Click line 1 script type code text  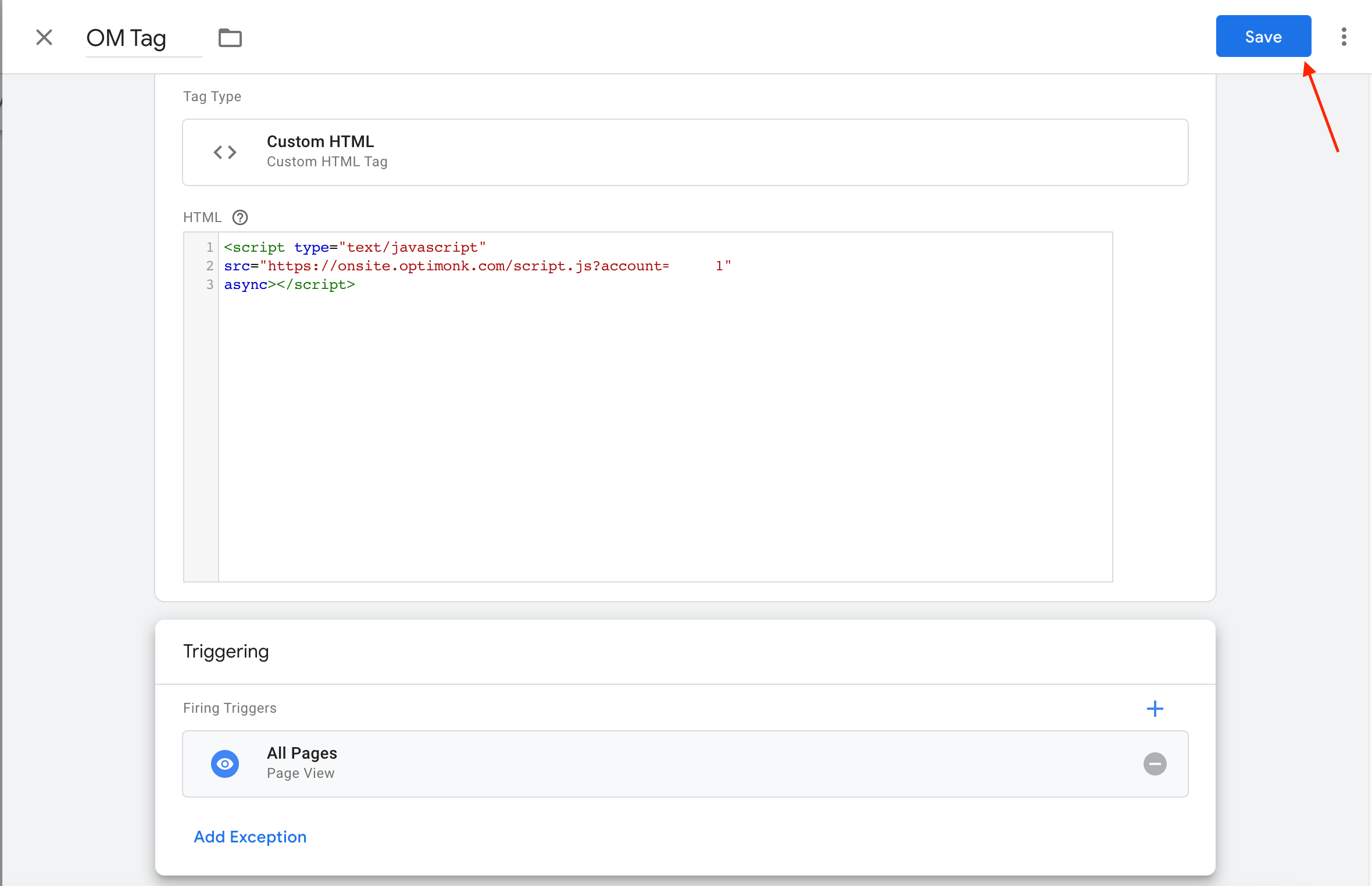pyautogui.click(x=355, y=247)
